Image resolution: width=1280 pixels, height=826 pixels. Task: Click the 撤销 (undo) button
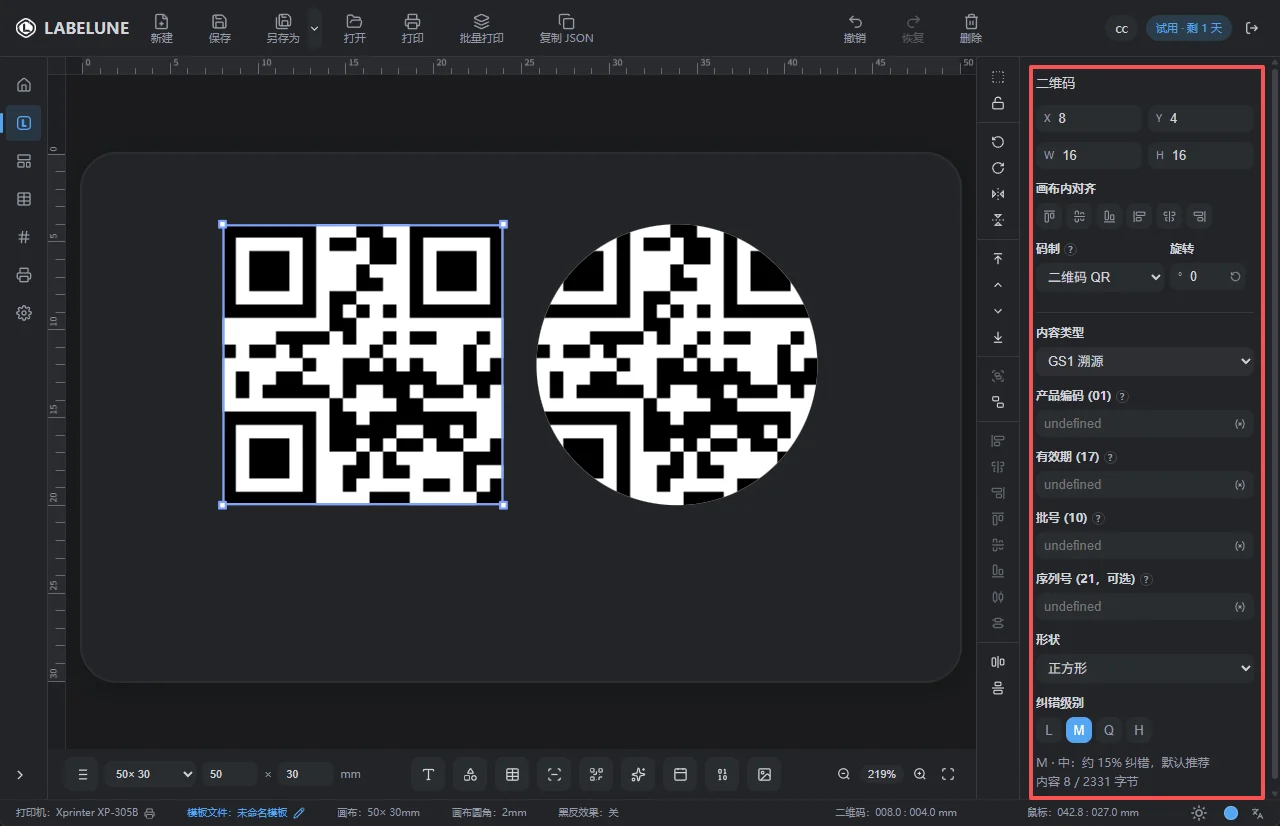[855, 28]
